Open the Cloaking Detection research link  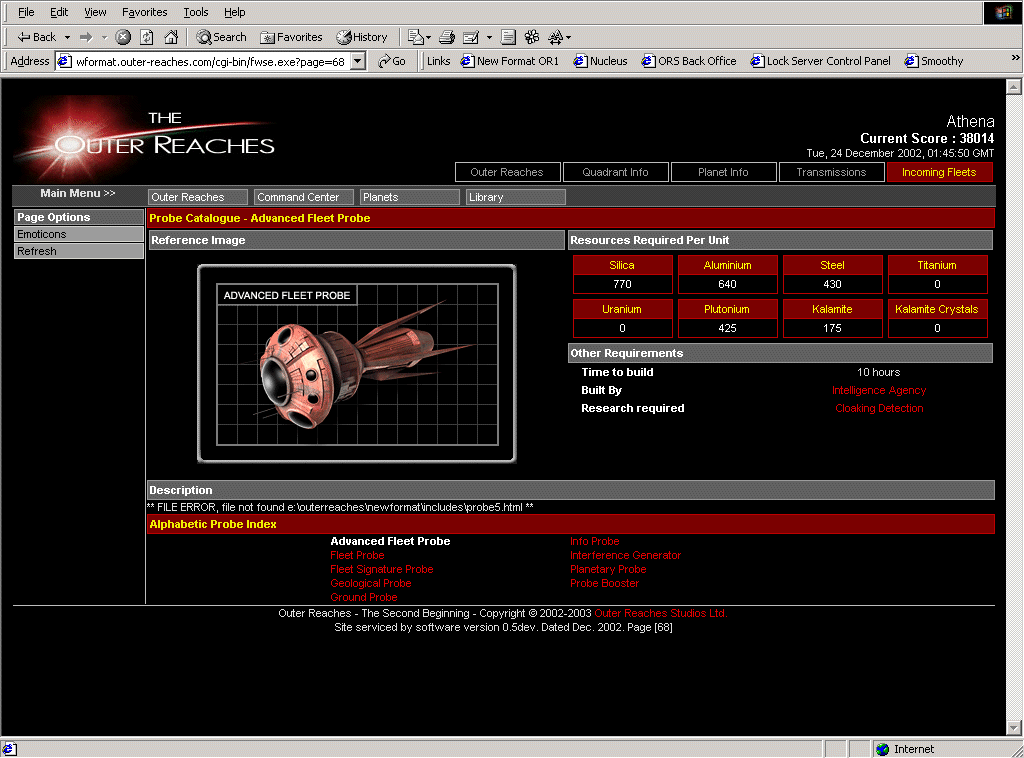coord(879,408)
